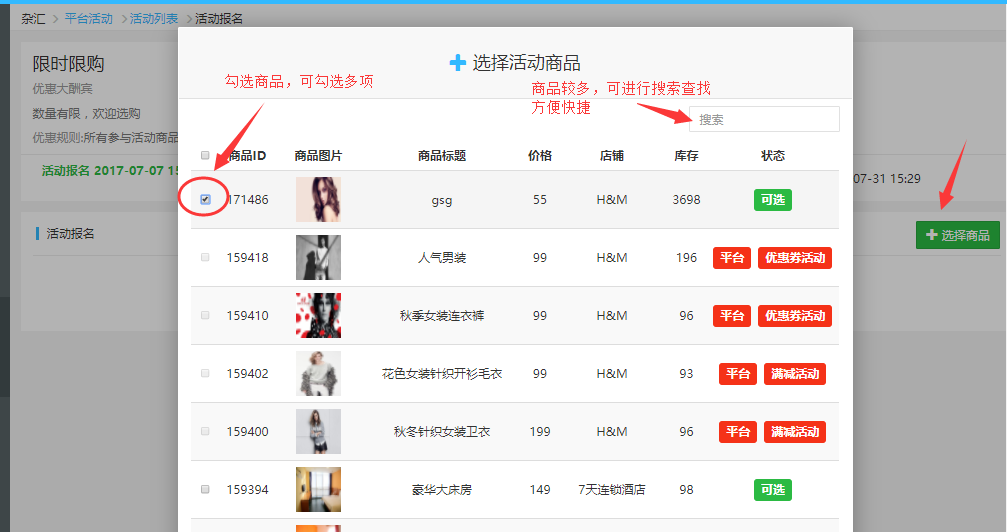The image size is (1007, 532).
Task: Click thumbnail of 豪华大床房
Action: (x=318, y=489)
